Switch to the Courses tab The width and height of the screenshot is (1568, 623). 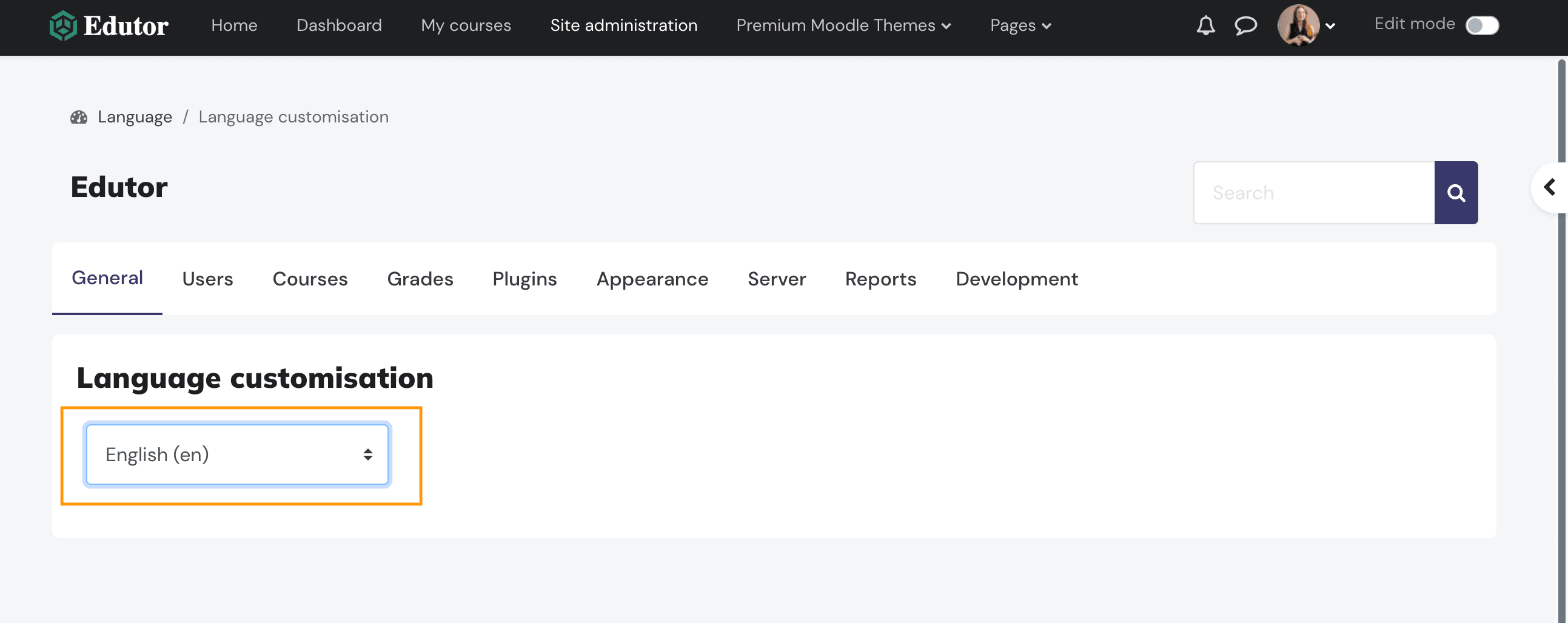pos(310,279)
